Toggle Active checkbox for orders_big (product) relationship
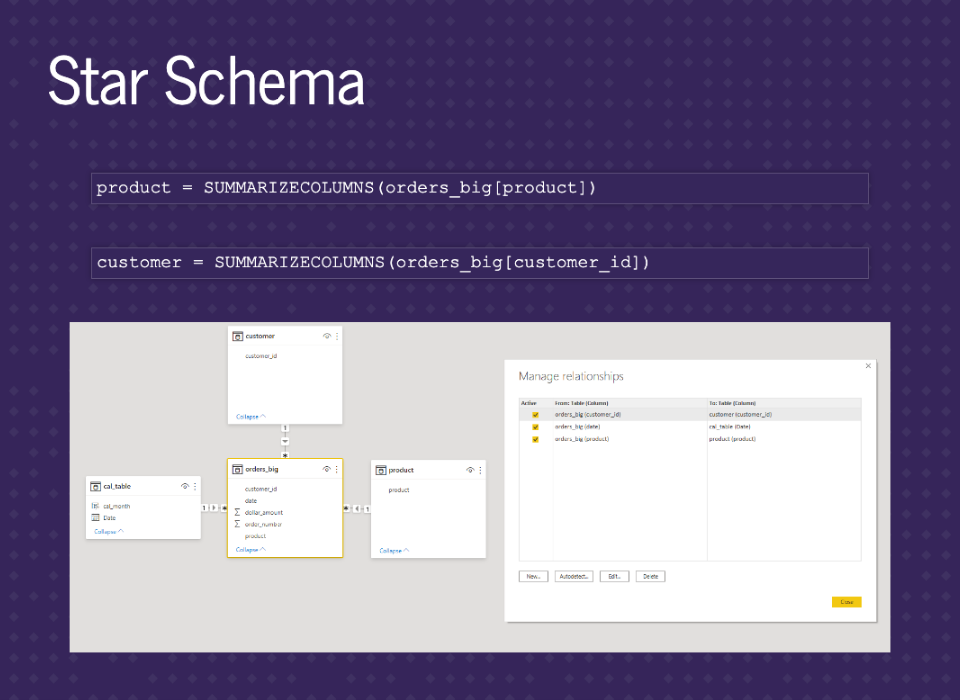 coord(535,439)
